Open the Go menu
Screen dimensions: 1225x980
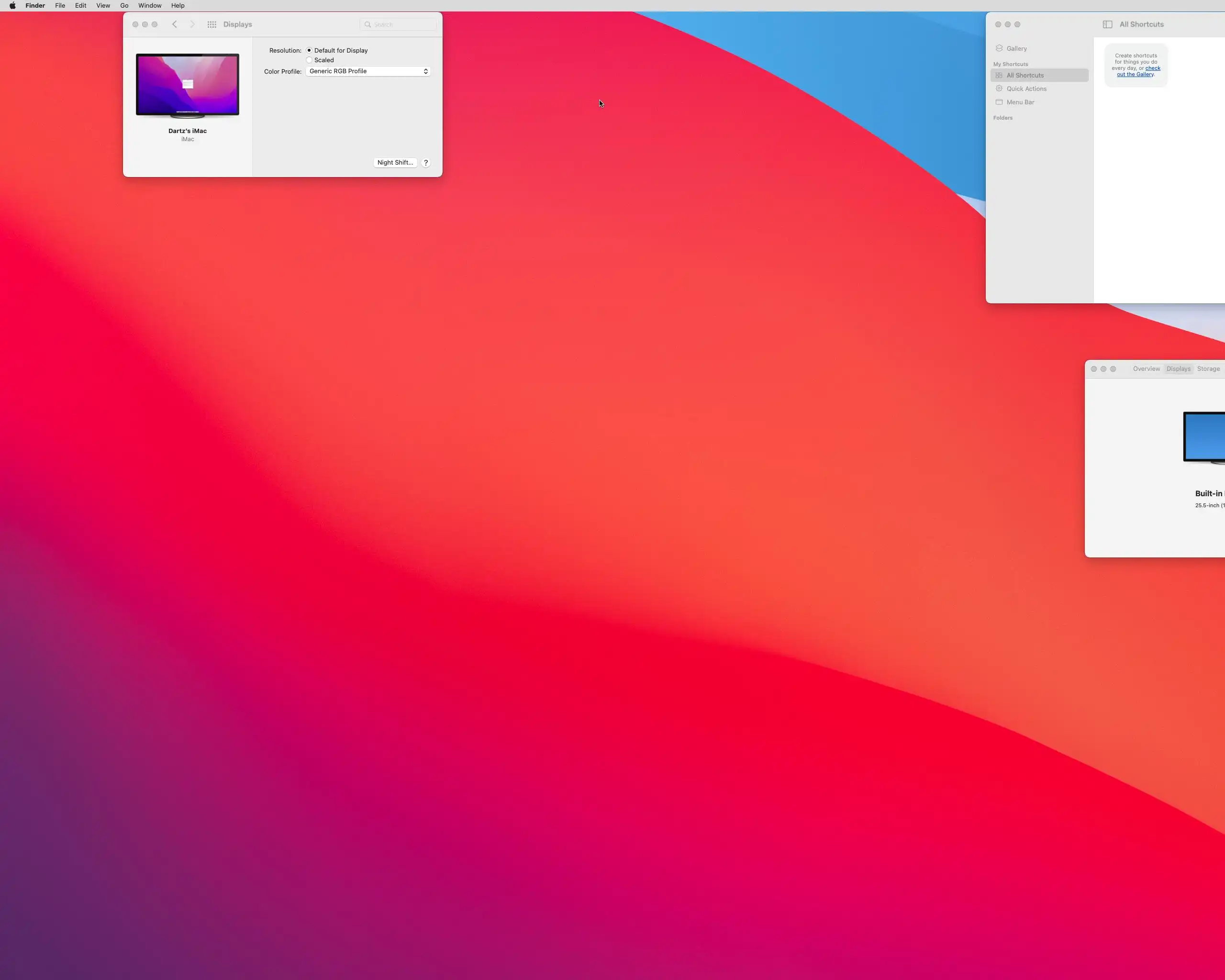(x=124, y=6)
